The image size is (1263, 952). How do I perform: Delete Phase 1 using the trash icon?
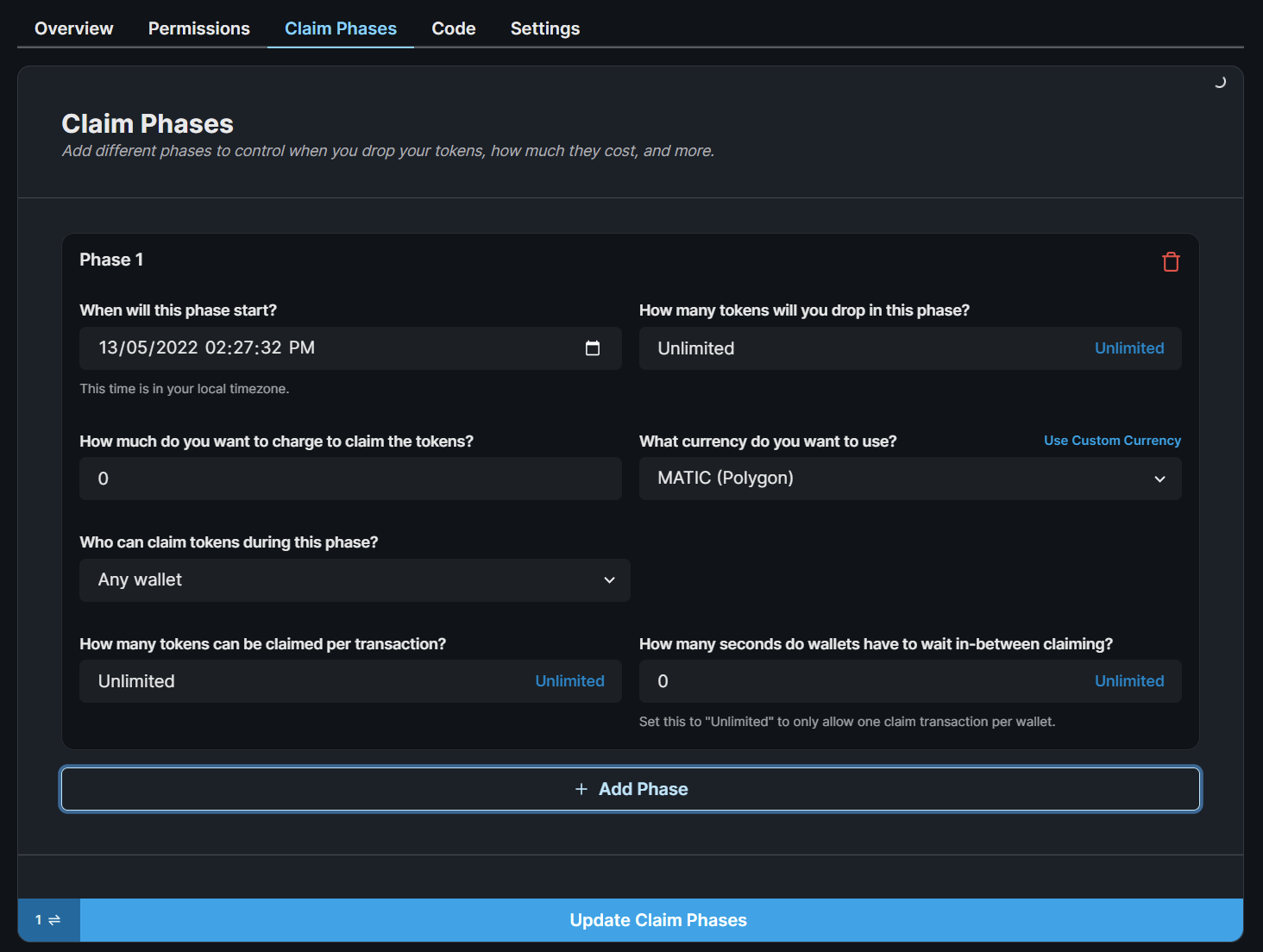(x=1171, y=261)
